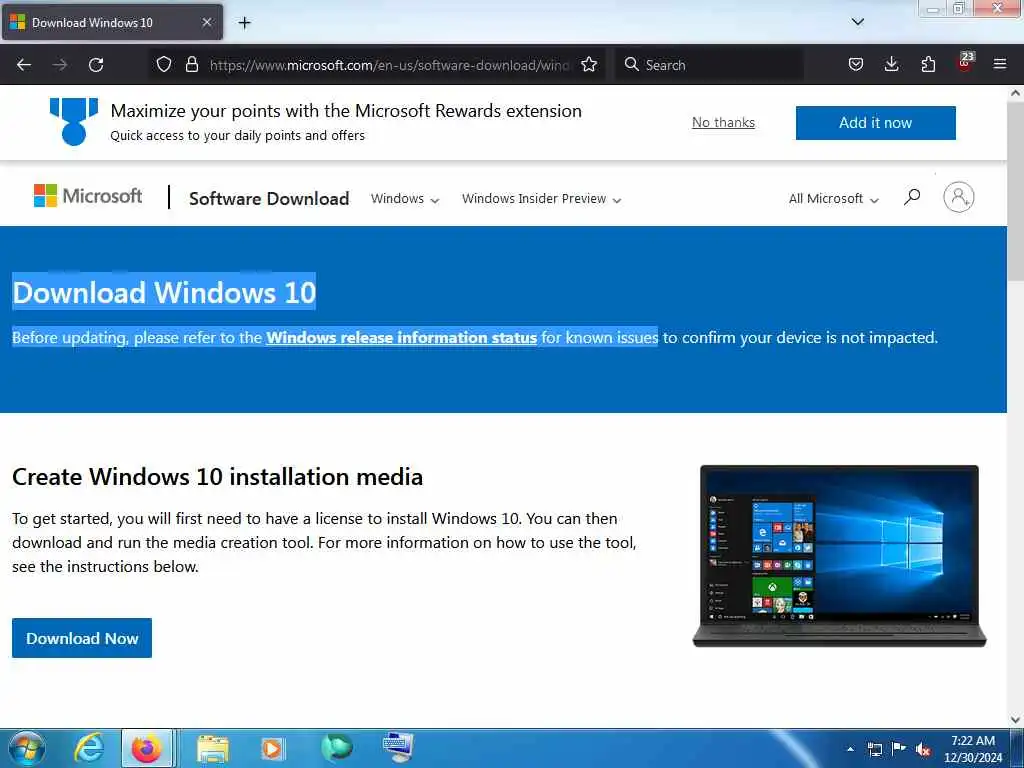The image size is (1024, 768).
Task: Bookmark this page with the star
Action: (589, 64)
